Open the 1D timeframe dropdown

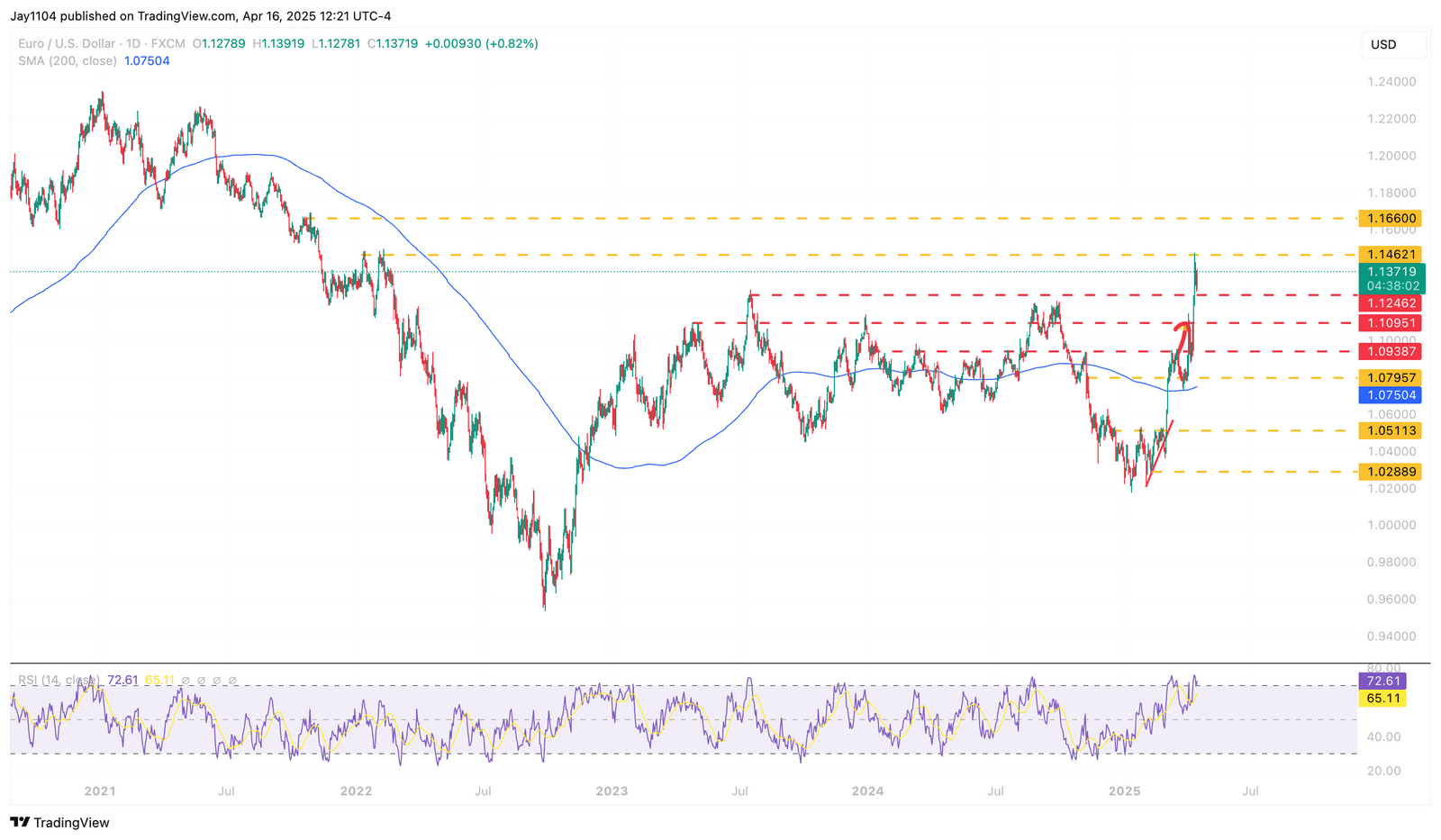click(131, 42)
